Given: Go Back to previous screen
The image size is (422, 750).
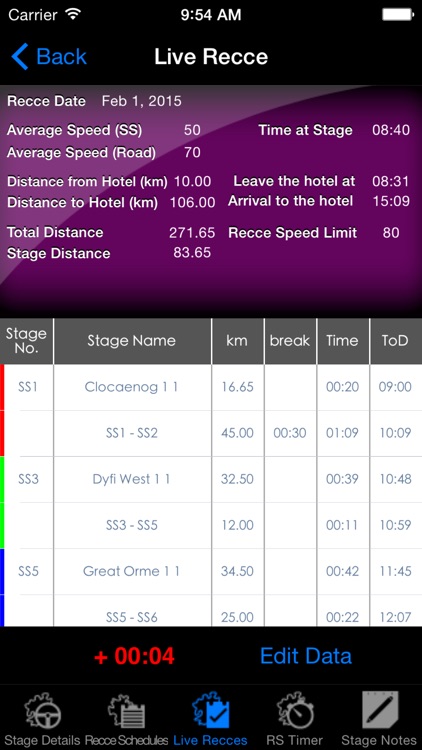Looking at the screenshot, I should 49,56.
